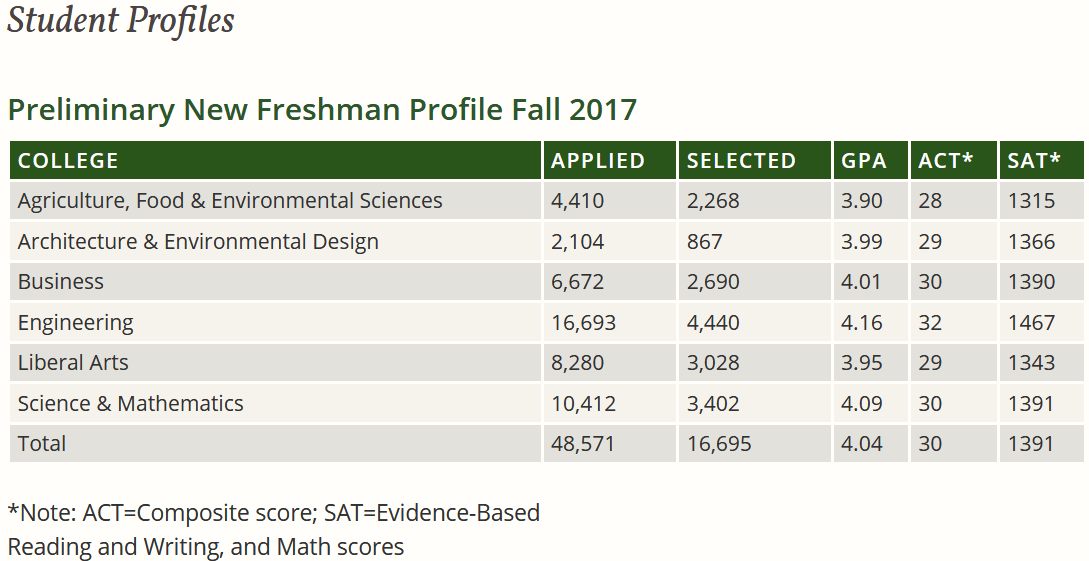Click the ACT* column header
Screen dimensions: 1089x561
click(946, 161)
